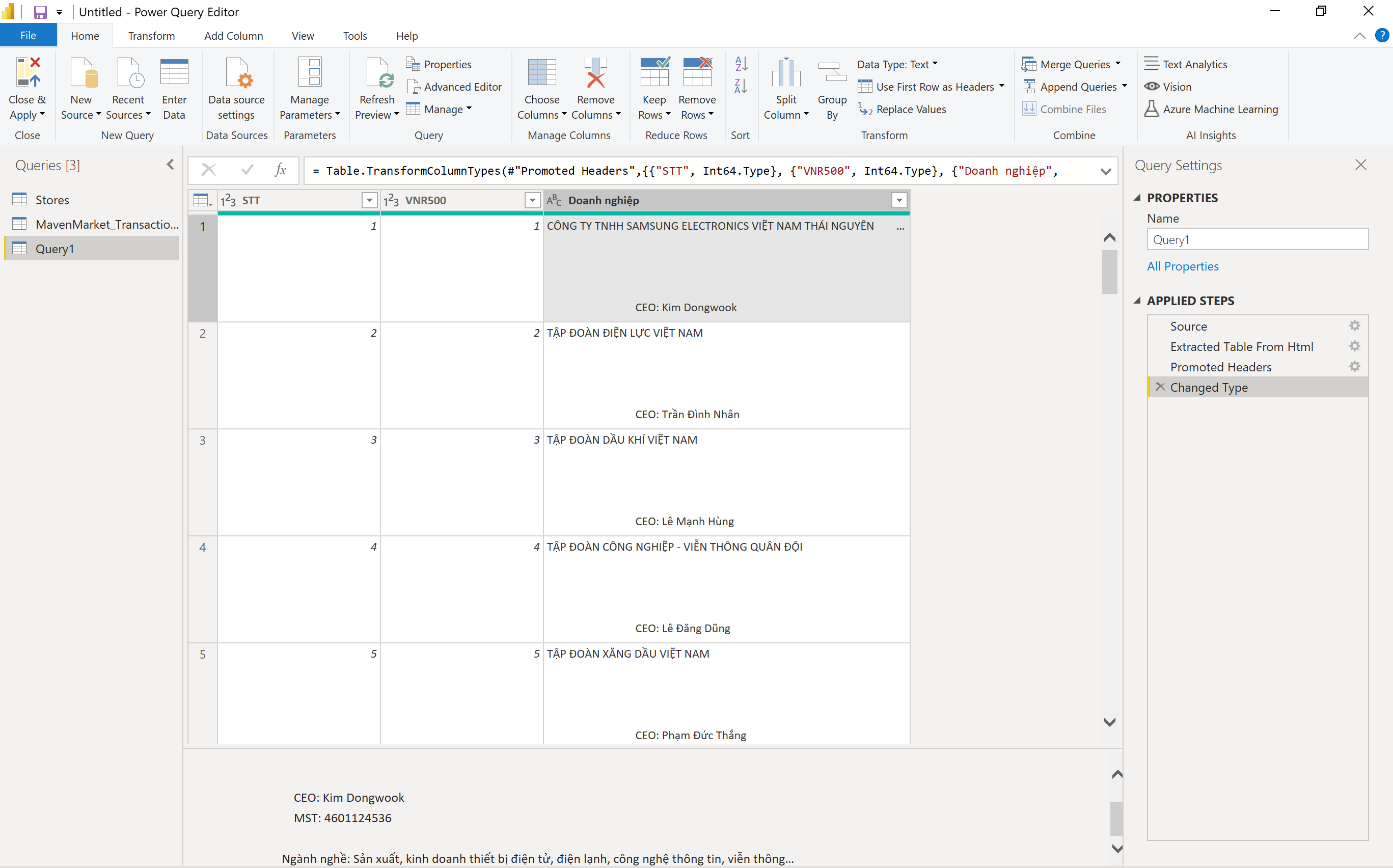Collapse the APPLIED STEPS section

coord(1137,300)
